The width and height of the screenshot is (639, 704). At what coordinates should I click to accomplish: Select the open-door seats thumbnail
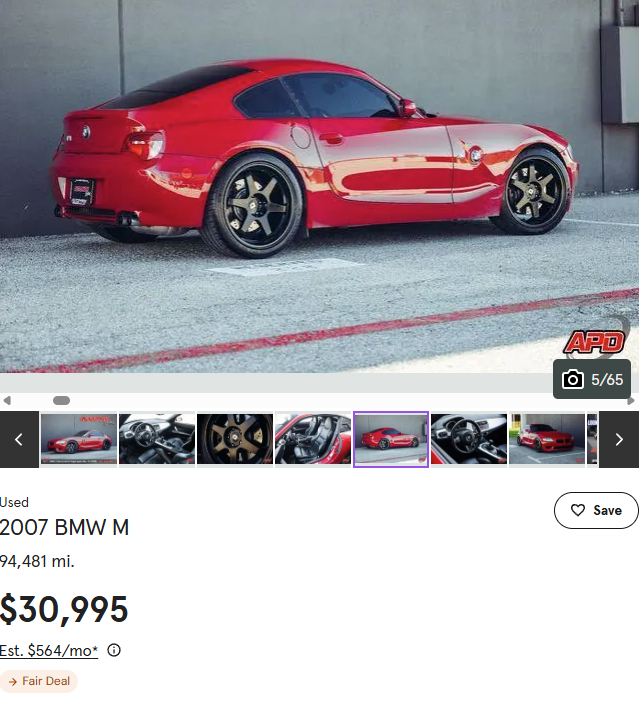(x=313, y=439)
